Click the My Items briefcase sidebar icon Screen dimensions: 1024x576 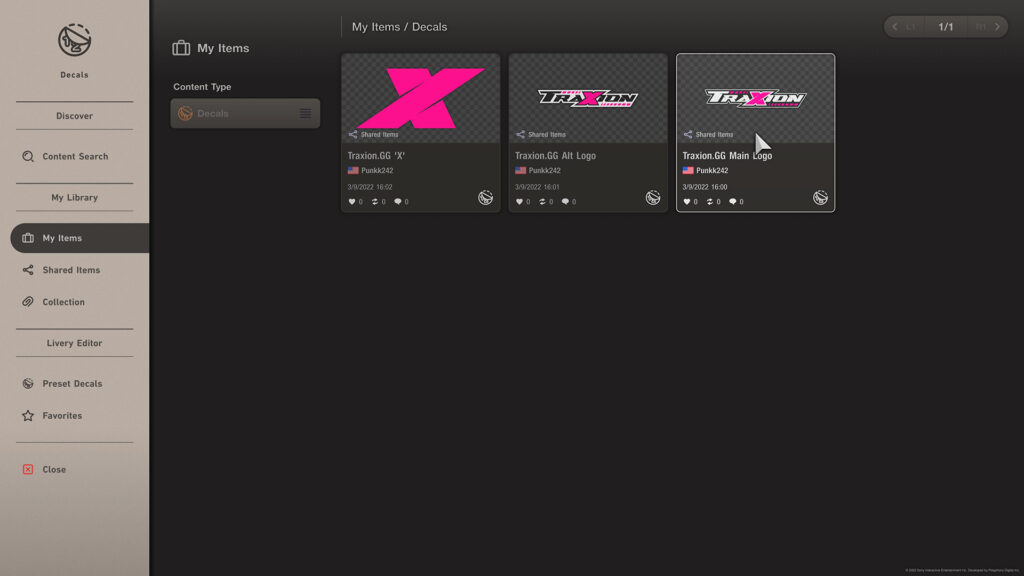point(27,238)
